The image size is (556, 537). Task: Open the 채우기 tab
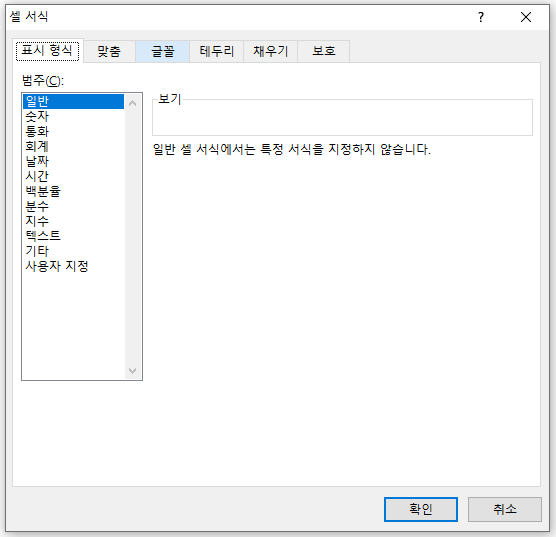(270, 51)
